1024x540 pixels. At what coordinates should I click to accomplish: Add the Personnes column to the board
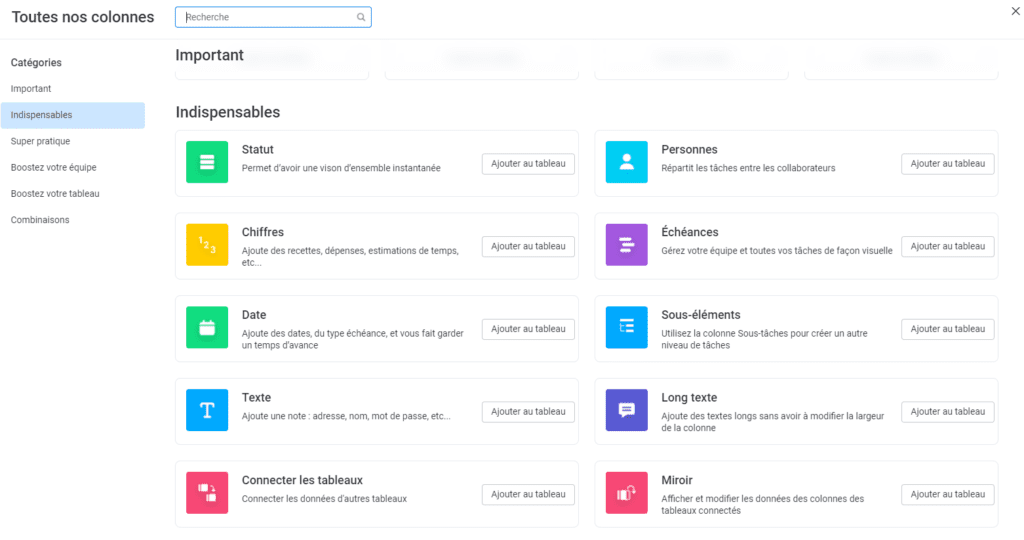coord(947,164)
